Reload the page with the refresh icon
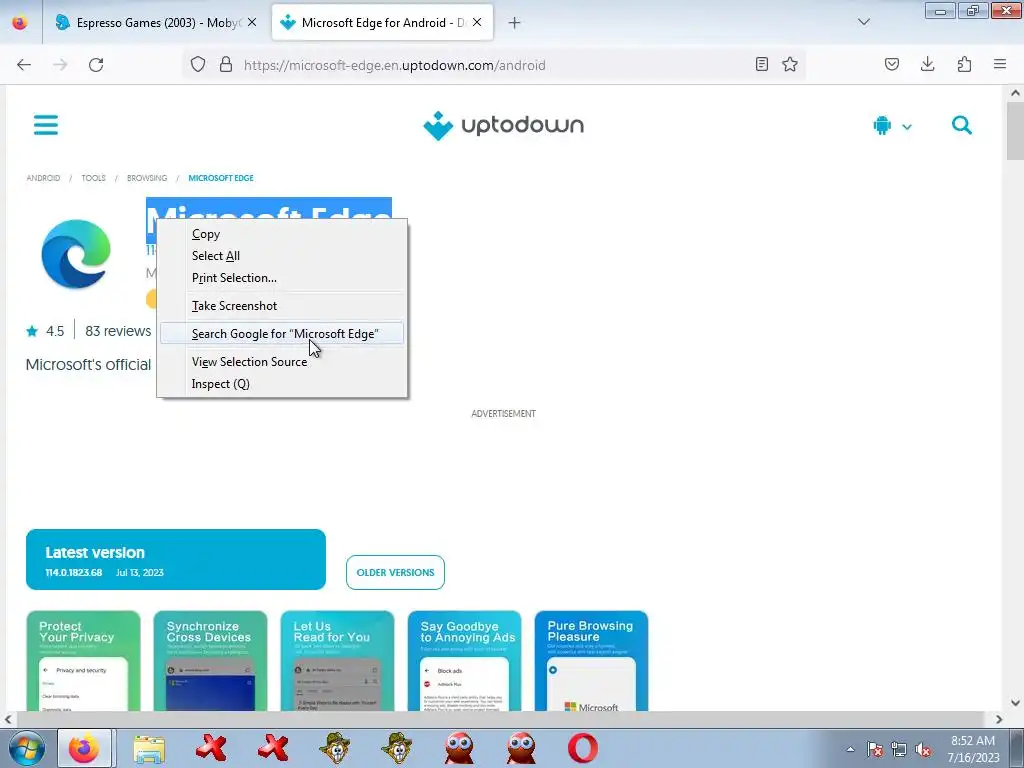 click(x=96, y=65)
